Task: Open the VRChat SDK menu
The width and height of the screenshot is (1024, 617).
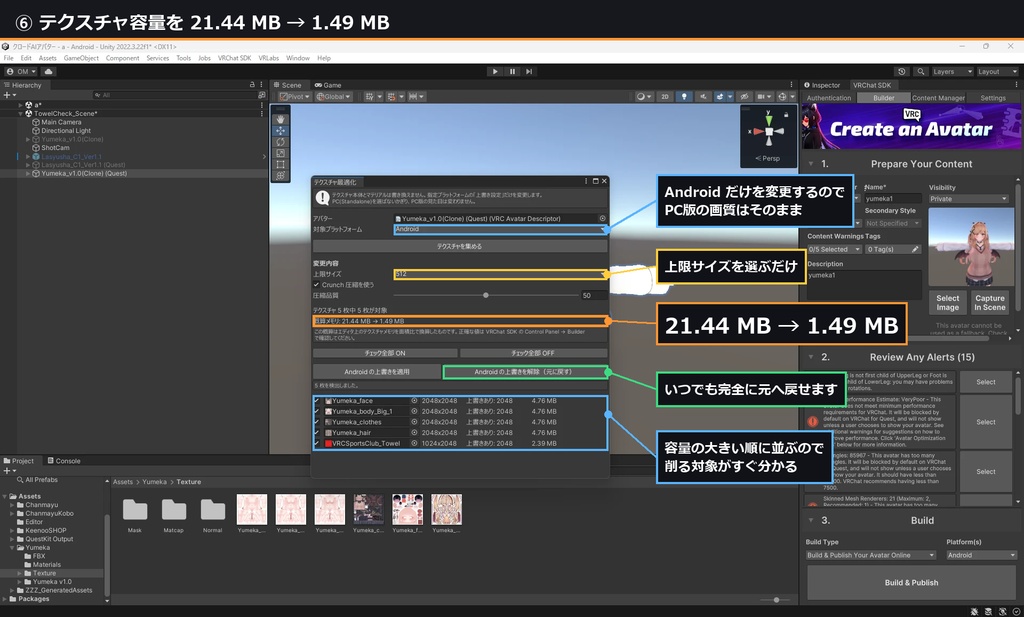Action: (234, 58)
